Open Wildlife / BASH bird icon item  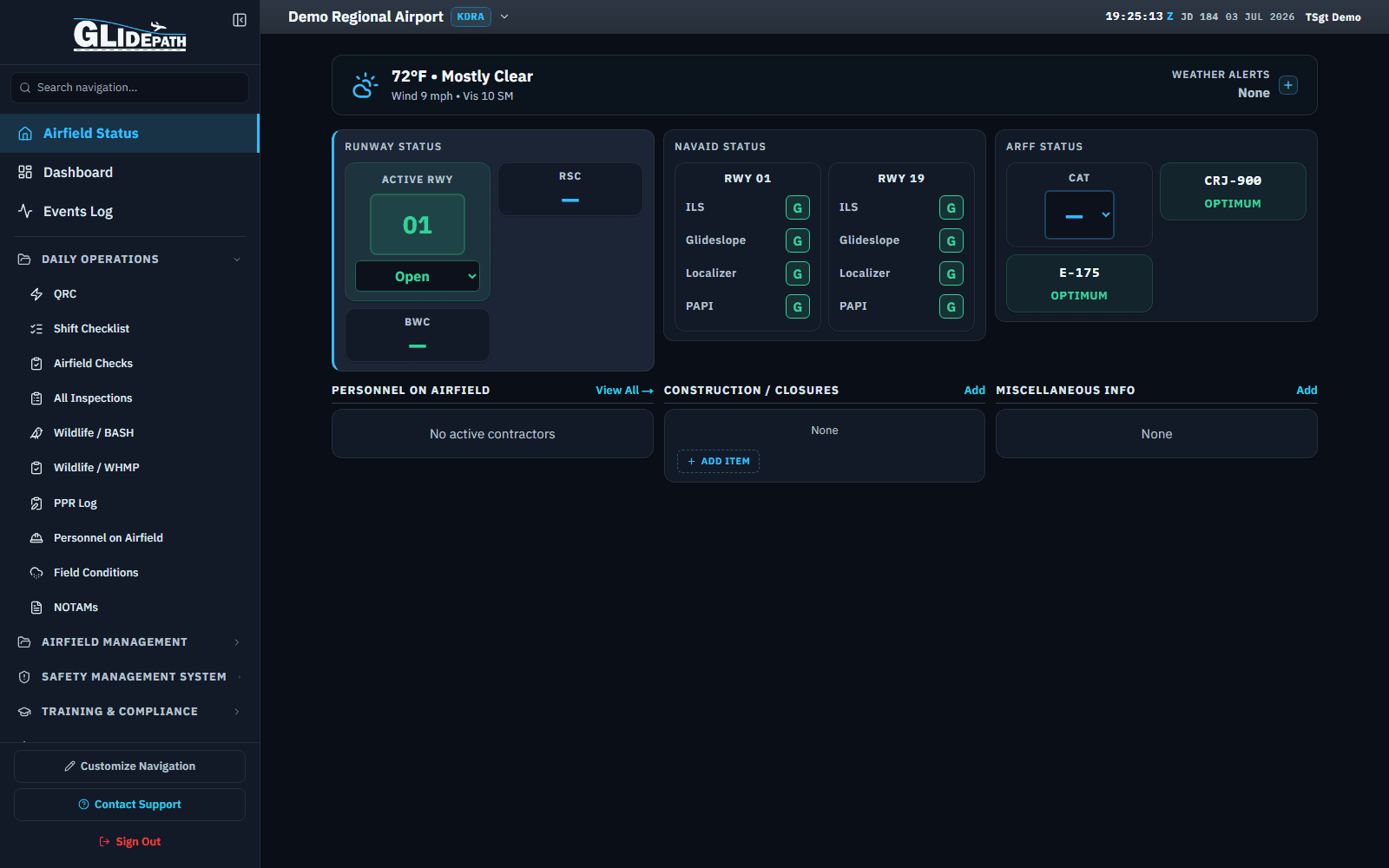click(36, 433)
